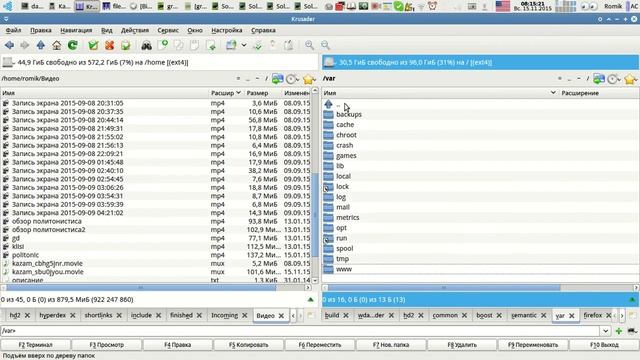Screen dimensions: 640x360
Task: Show more right panel tabs with the arrow
Action: (x=622, y=316)
